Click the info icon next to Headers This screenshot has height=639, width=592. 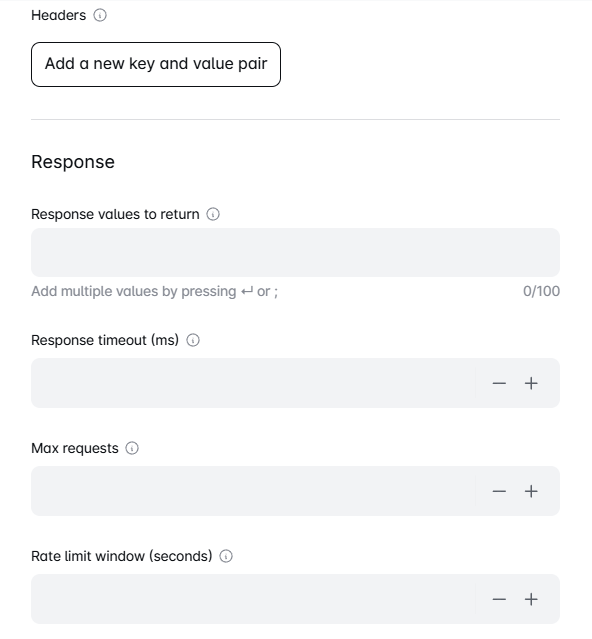tap(100, 15)
